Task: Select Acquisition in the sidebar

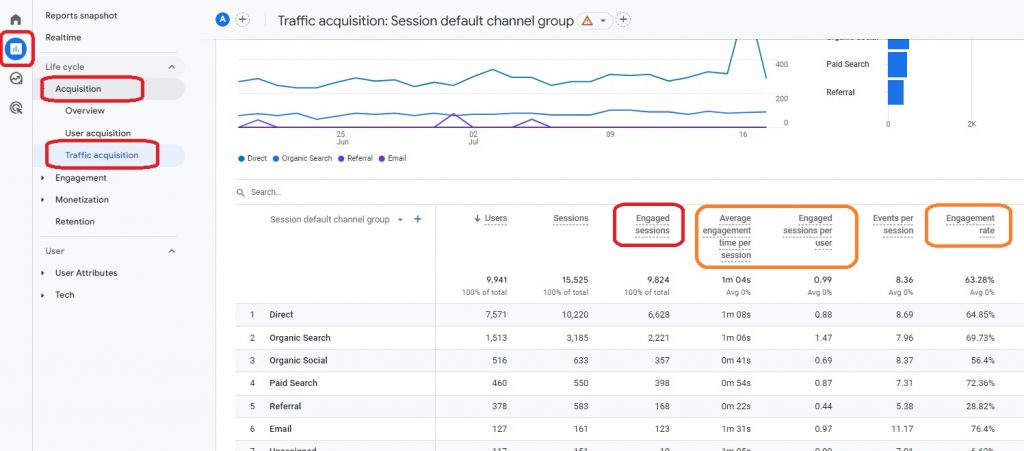Action: tap(78, 89)
